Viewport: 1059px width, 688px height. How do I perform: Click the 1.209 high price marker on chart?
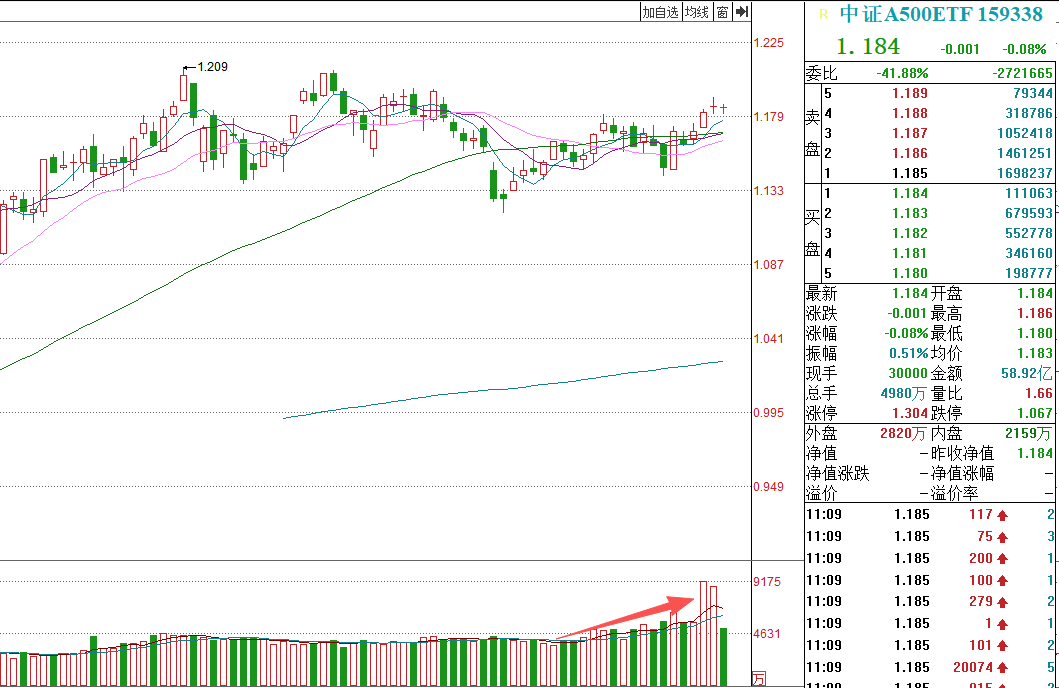(x=211, y=67)
